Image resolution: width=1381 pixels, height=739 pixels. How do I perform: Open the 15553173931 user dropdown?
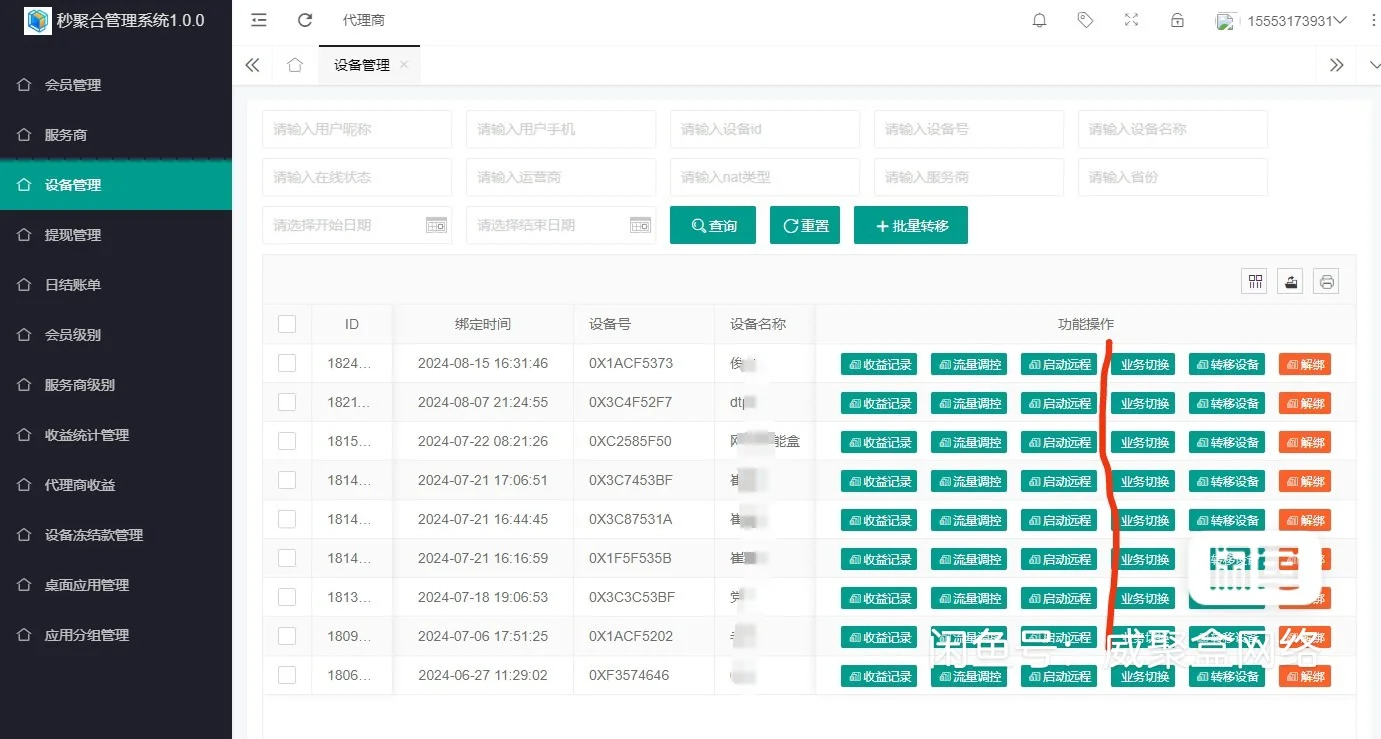tap(1282, 21)
